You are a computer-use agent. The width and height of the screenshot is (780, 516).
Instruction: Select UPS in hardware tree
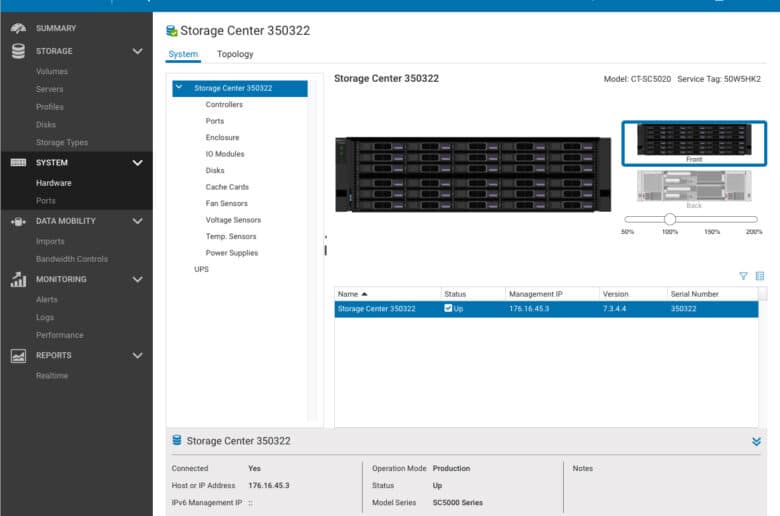point(201,269)
